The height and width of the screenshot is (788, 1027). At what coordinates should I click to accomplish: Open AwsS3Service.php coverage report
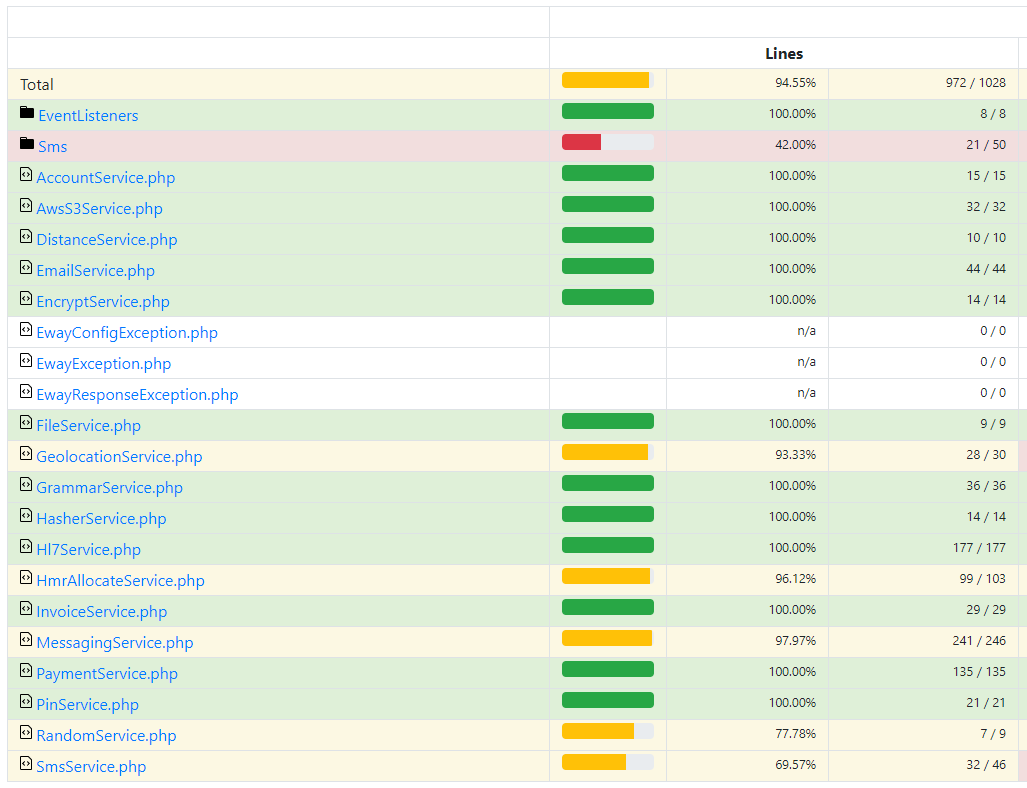tap(100, 208)
